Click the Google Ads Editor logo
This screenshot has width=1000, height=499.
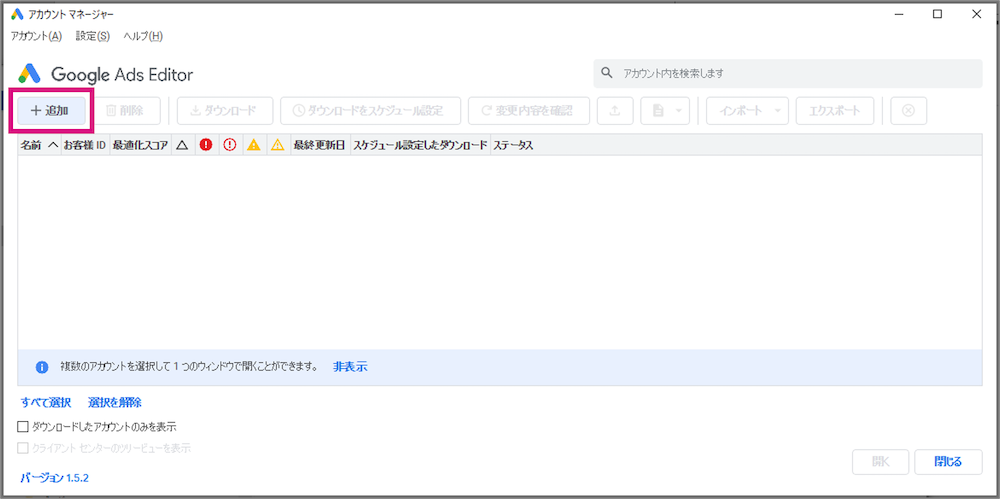click(x=105, y=74)
